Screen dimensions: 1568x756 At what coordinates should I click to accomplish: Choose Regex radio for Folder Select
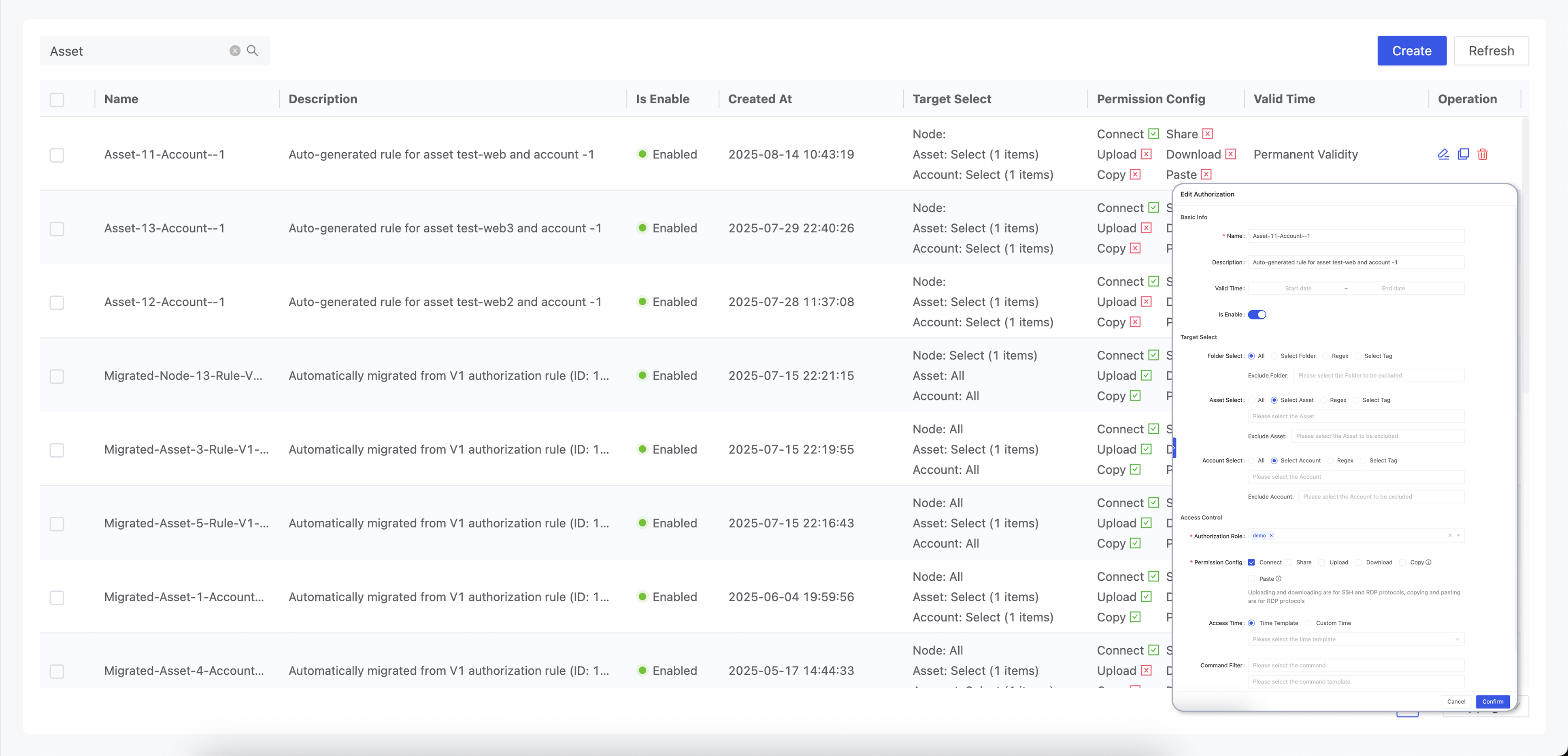pos(1325,356)
